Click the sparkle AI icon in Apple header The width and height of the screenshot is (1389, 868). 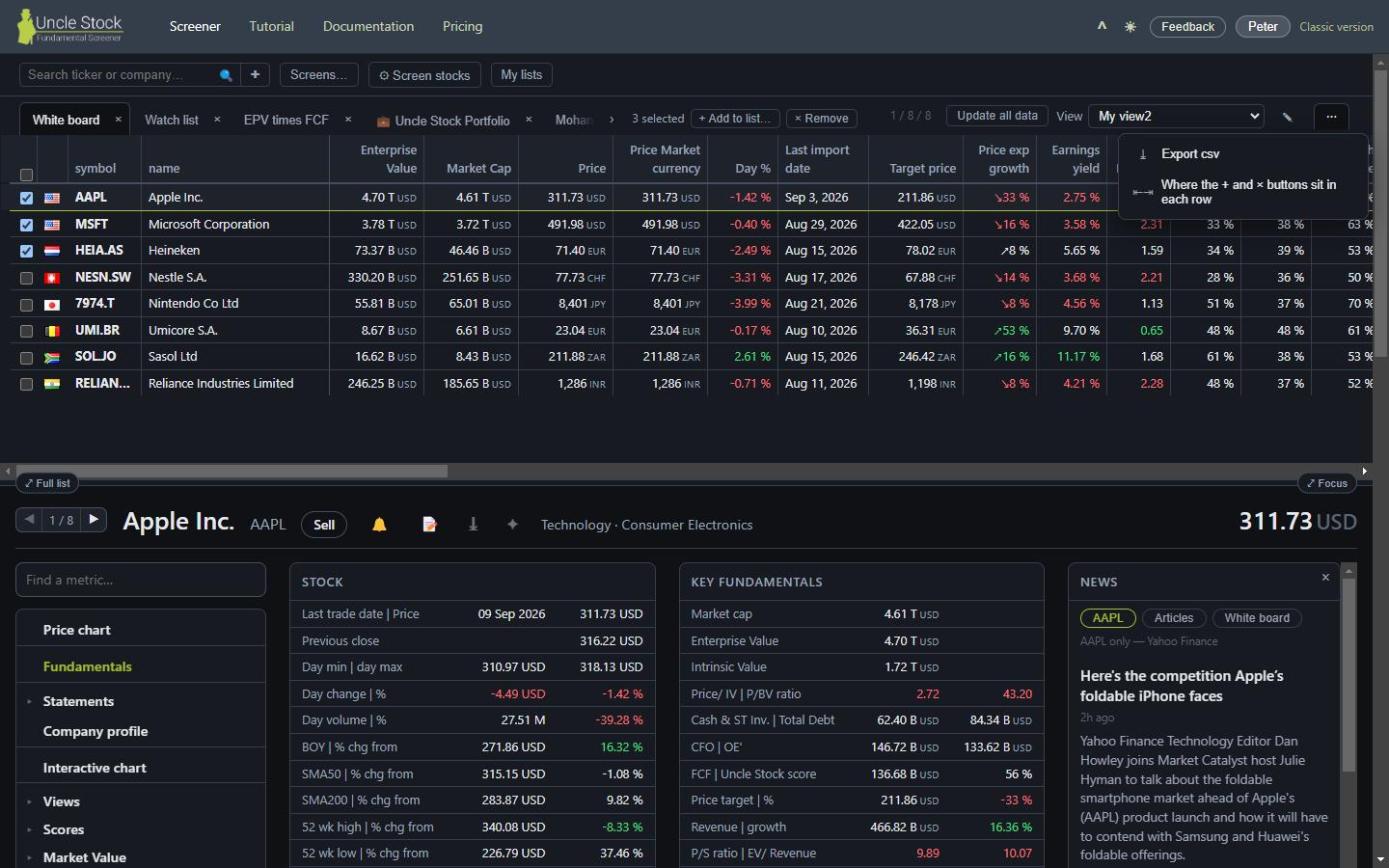pyautogui.click(x=512, y=524)
